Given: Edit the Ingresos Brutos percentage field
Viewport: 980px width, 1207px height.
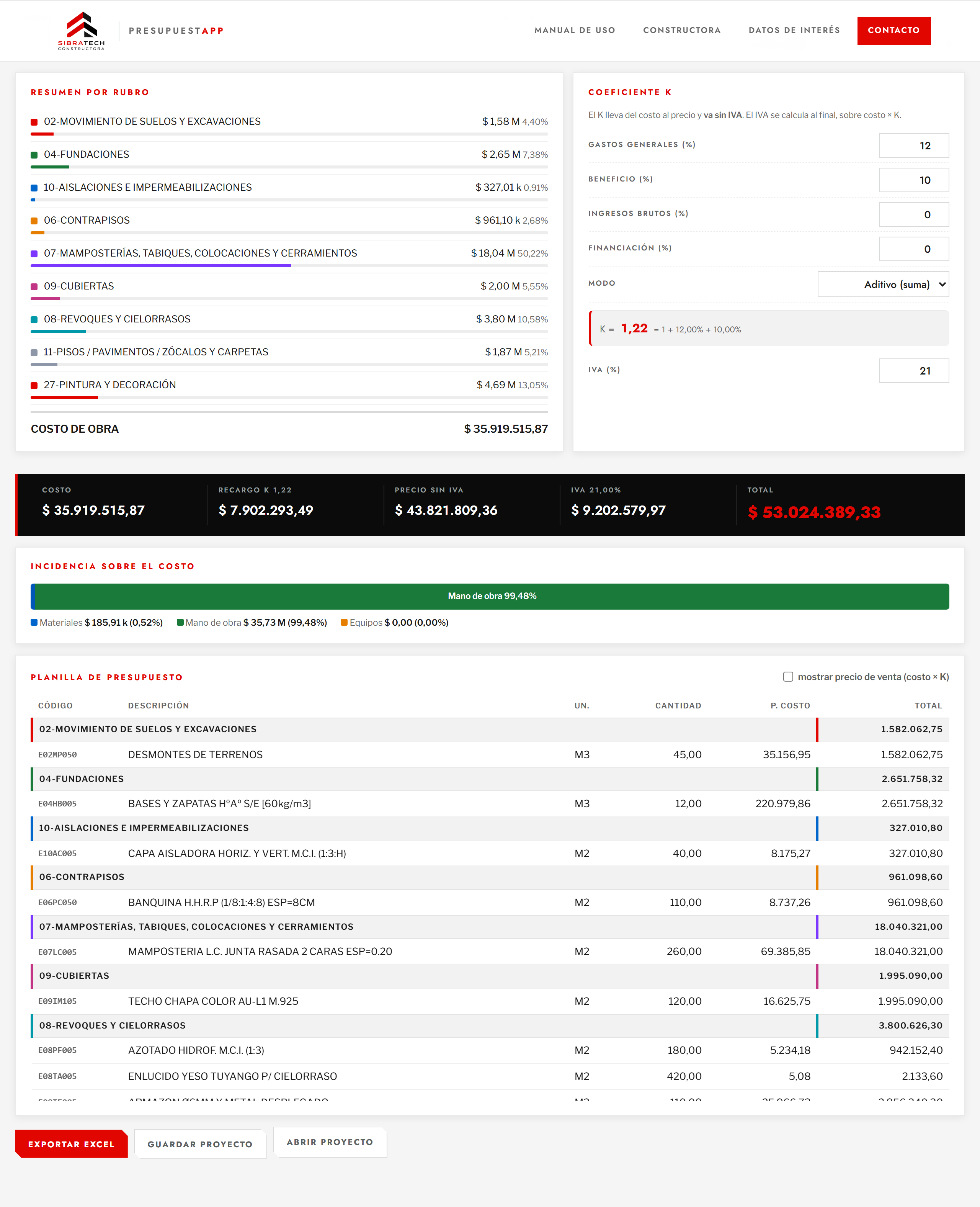Looking at the screenshot, I should click(x=913, y=214).
